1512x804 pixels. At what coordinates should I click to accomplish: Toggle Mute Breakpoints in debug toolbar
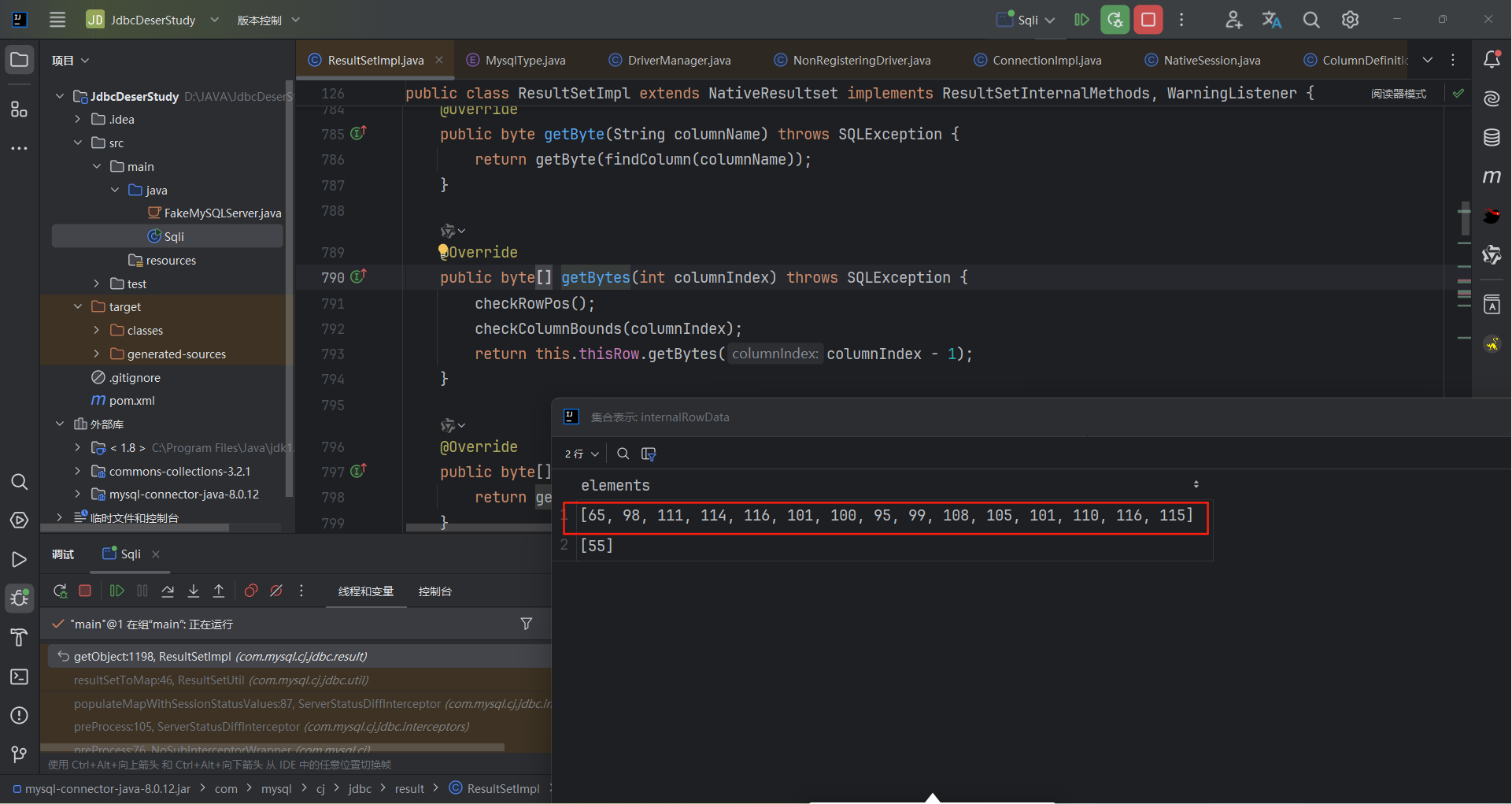point(276,591)
